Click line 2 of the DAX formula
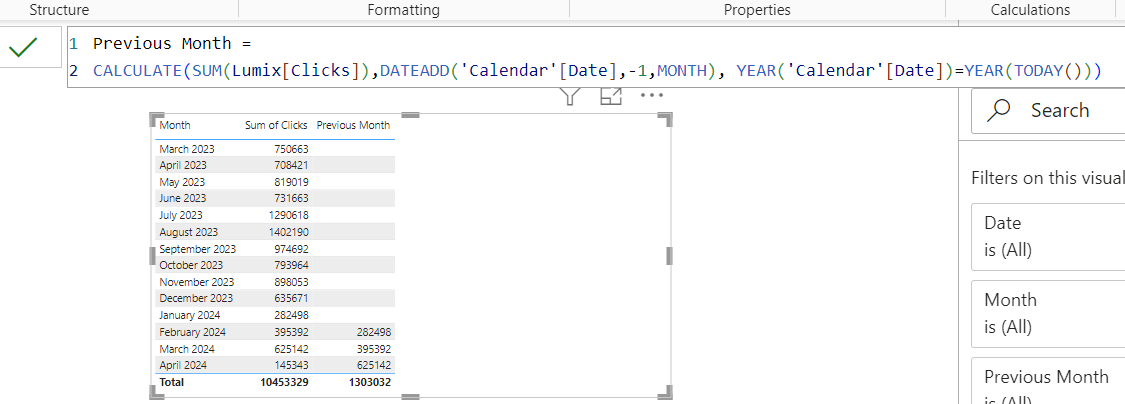This screenshot has height=404, width=1125. click(x=597, y=71)
